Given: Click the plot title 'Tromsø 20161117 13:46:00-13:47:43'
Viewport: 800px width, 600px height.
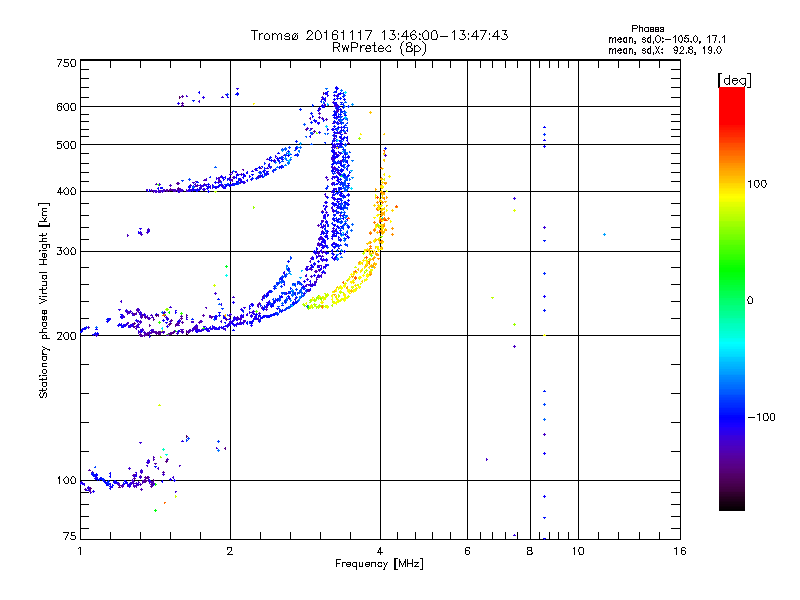Looking at the screenshot, I should 379,35.
